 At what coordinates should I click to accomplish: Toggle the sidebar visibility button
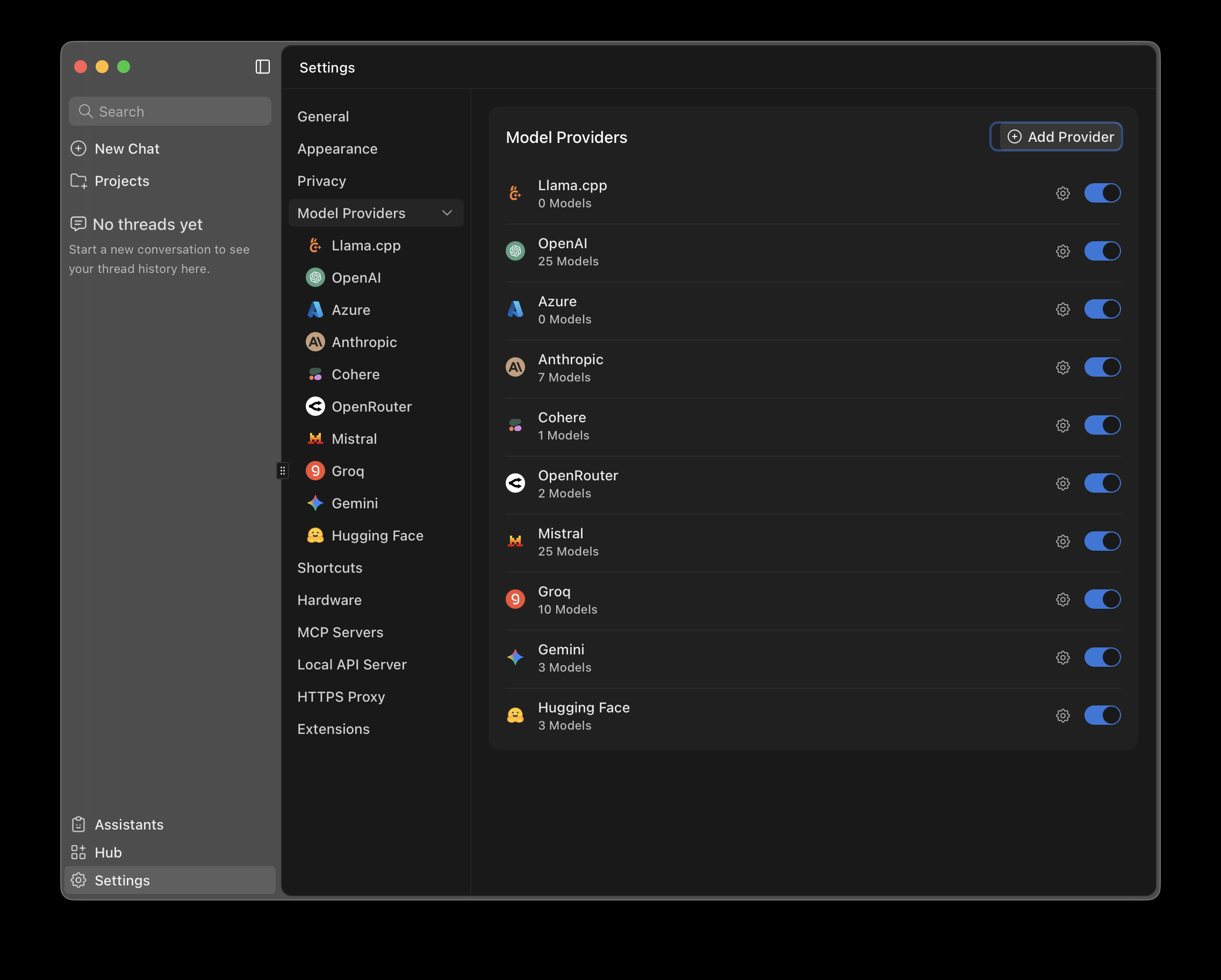(262, 67)
